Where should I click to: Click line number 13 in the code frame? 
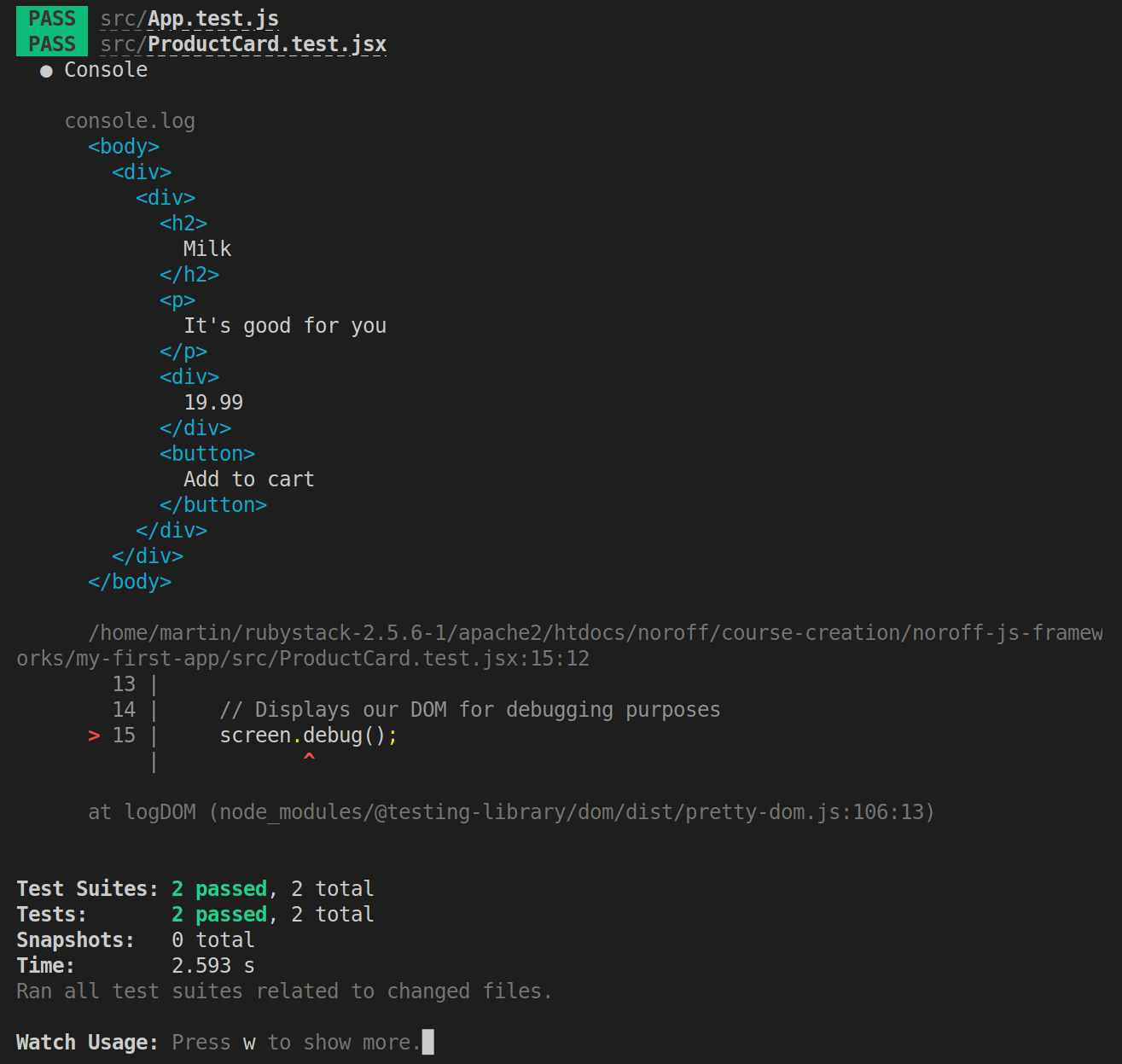click(x=124, y=684)
